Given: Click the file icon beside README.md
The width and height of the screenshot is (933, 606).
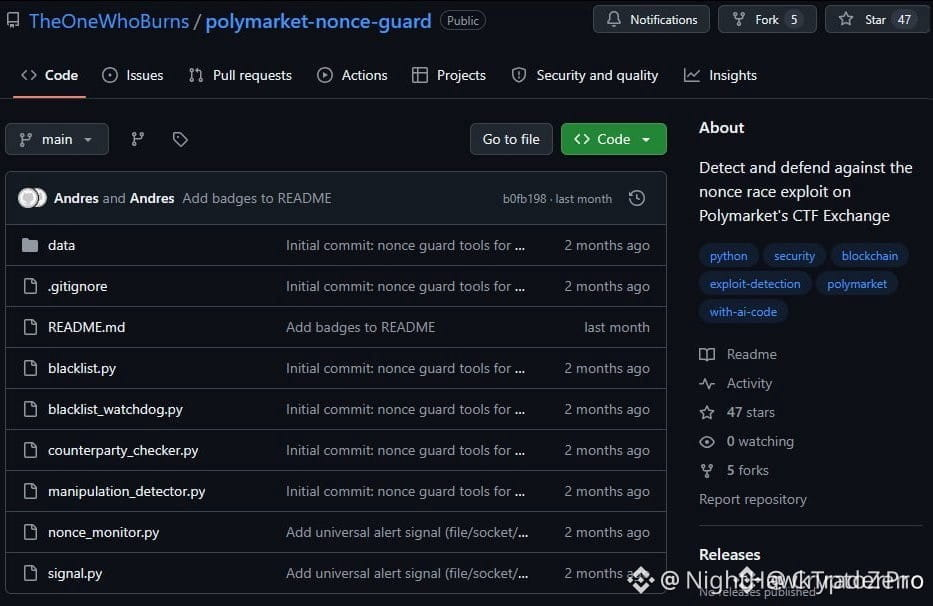Looking at the screenshot, I should click(30, 327).
